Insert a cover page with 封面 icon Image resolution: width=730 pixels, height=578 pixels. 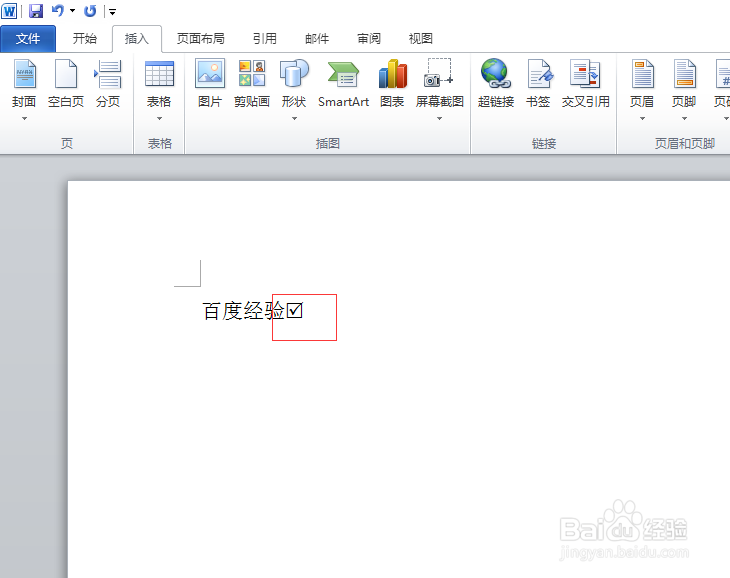(24, 74)
